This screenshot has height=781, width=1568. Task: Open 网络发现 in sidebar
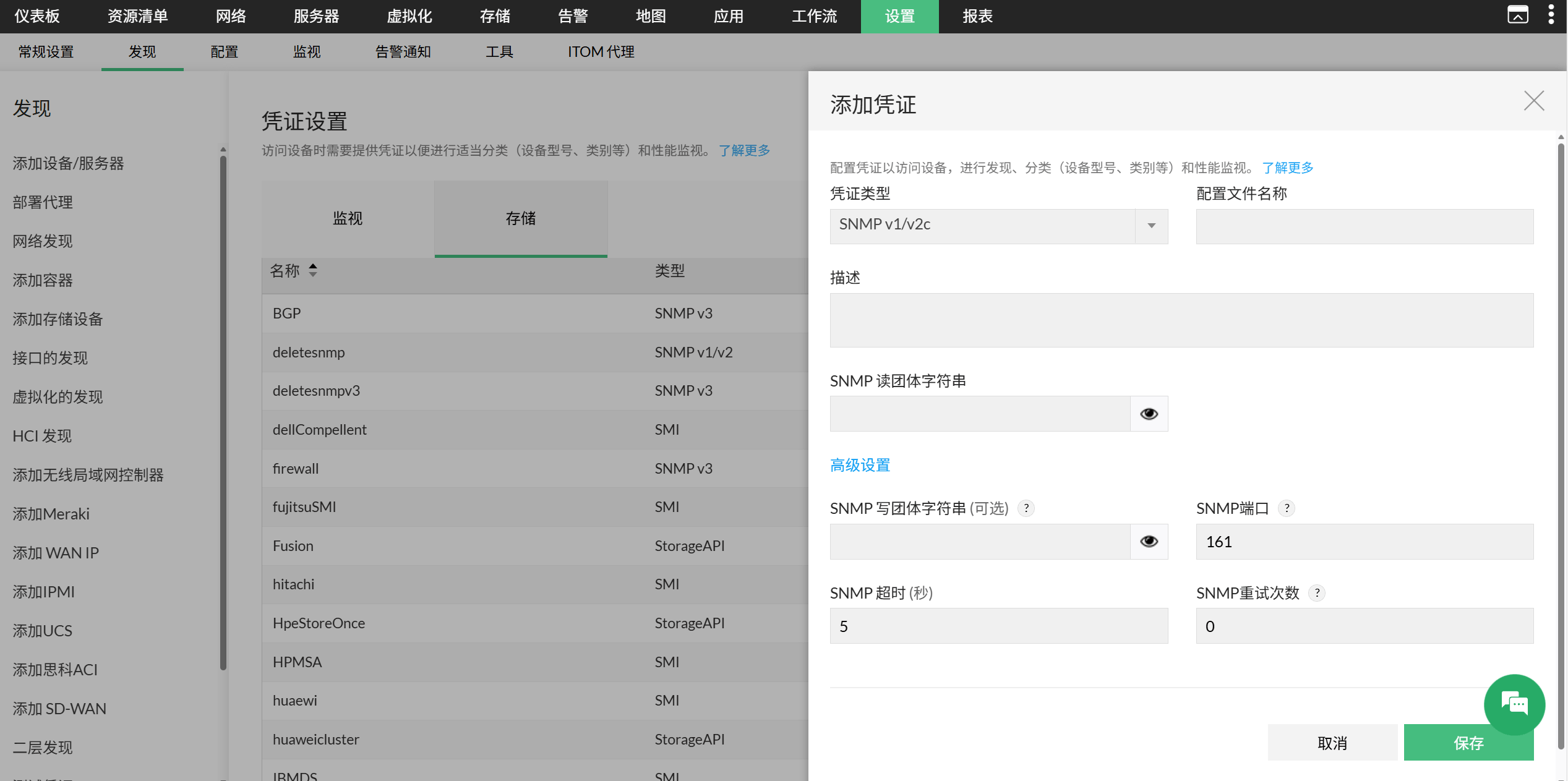coord(43,241)
